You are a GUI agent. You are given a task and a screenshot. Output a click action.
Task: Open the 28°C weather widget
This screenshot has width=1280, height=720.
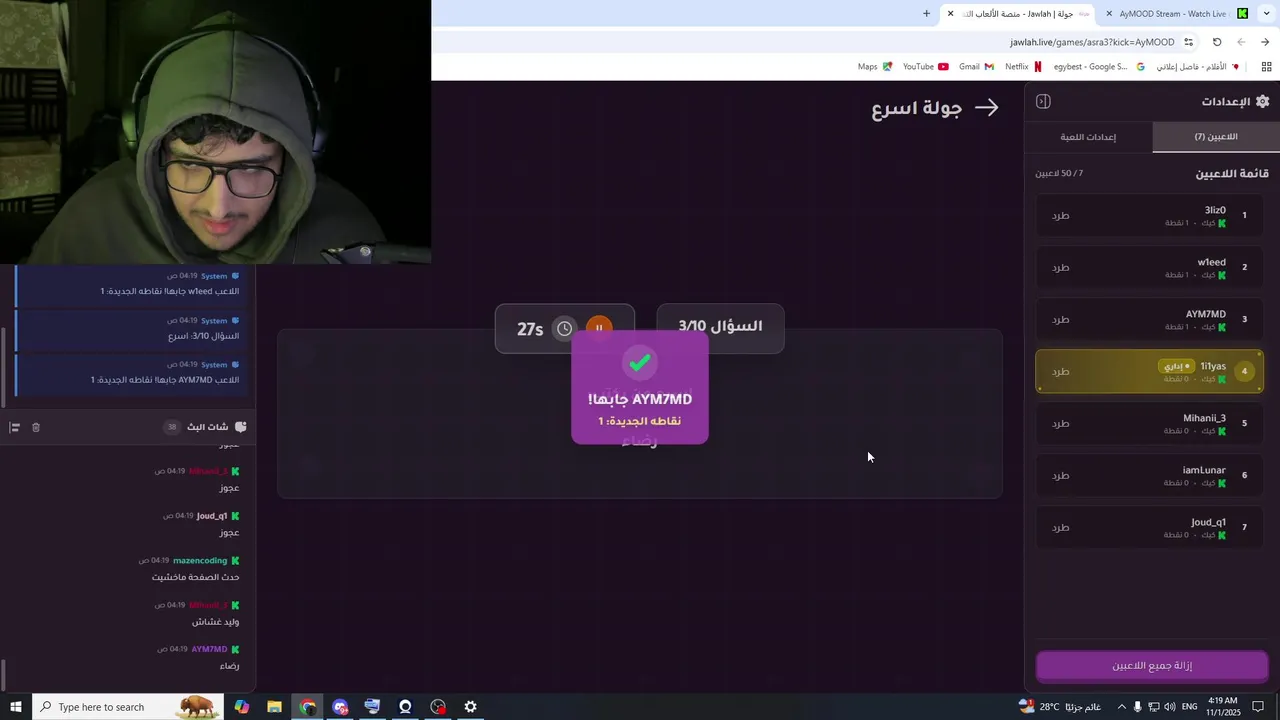pos(1062,707)
